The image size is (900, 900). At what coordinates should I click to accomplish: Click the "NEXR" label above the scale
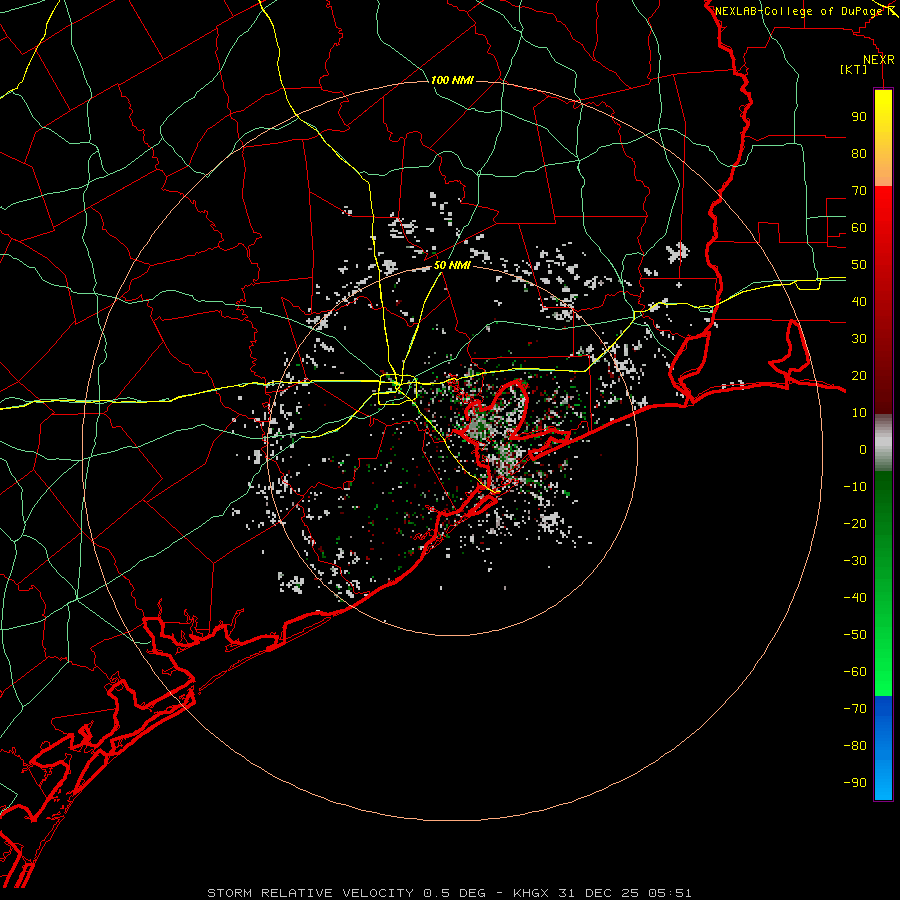click(x=879, y=60)
